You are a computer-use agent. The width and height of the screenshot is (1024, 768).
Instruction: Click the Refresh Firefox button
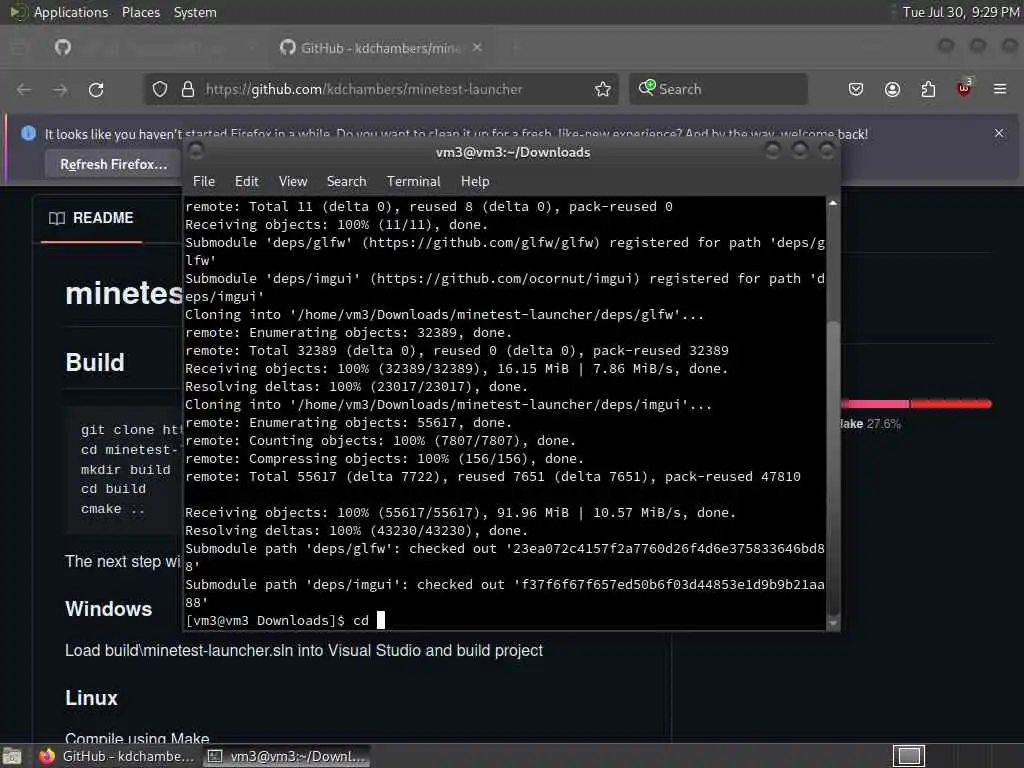coord(114,164)
